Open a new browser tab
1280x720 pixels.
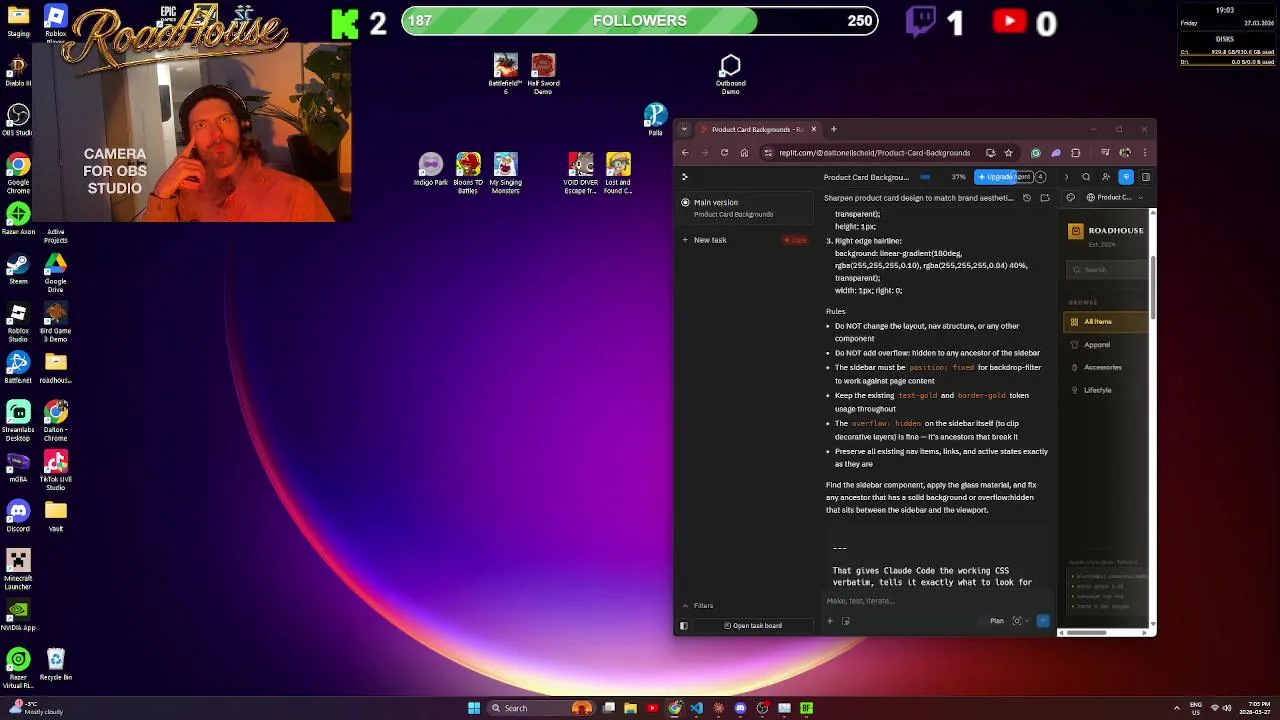(x=833, y=129)
